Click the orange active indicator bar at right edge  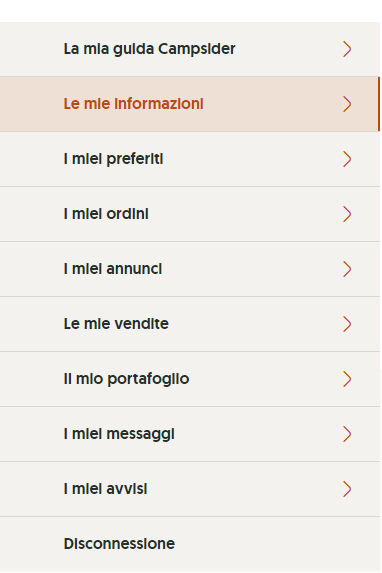(x=379, y=104)
